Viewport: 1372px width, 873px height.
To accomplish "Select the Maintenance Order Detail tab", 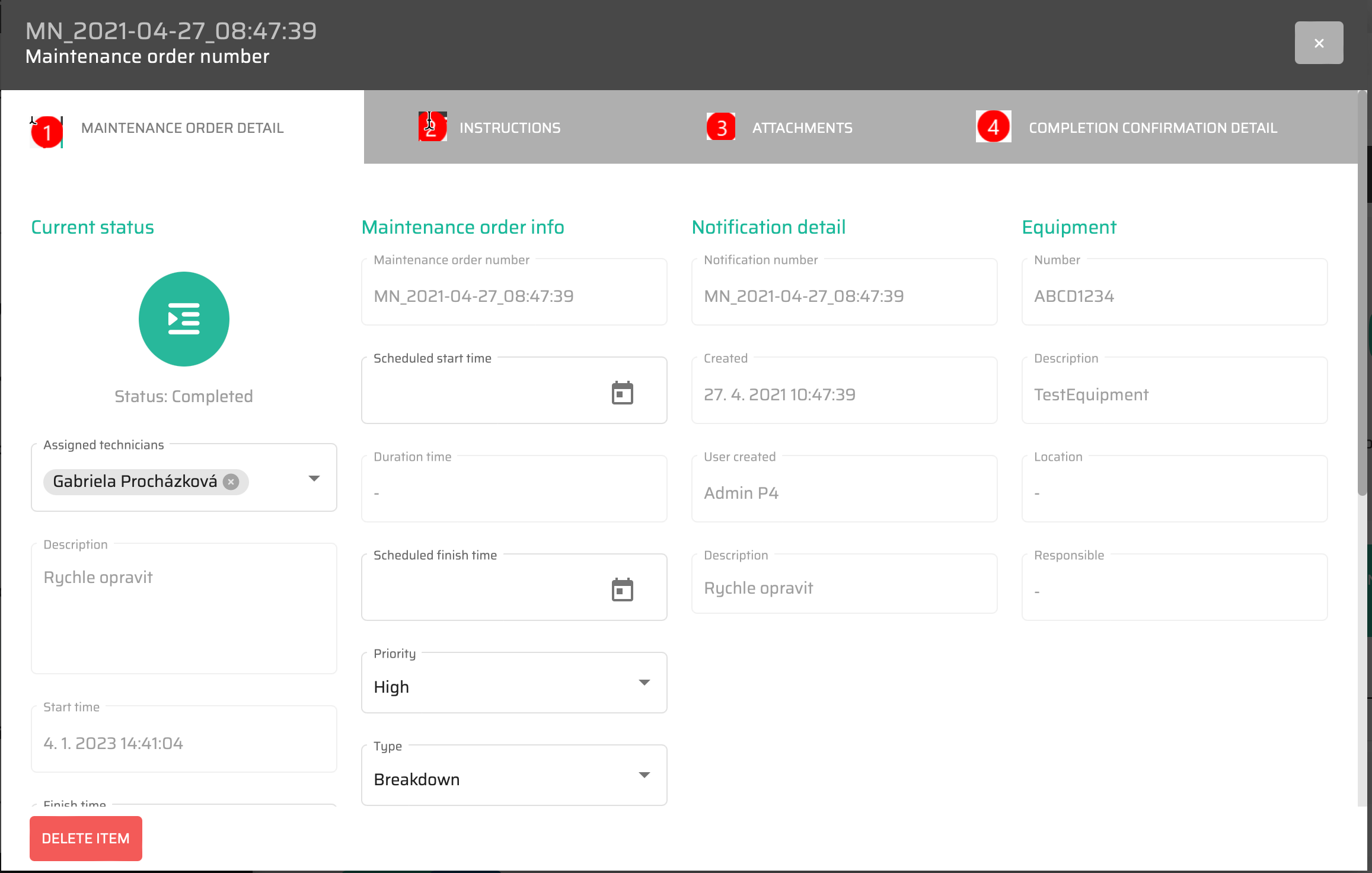I will tap(182, 128).
